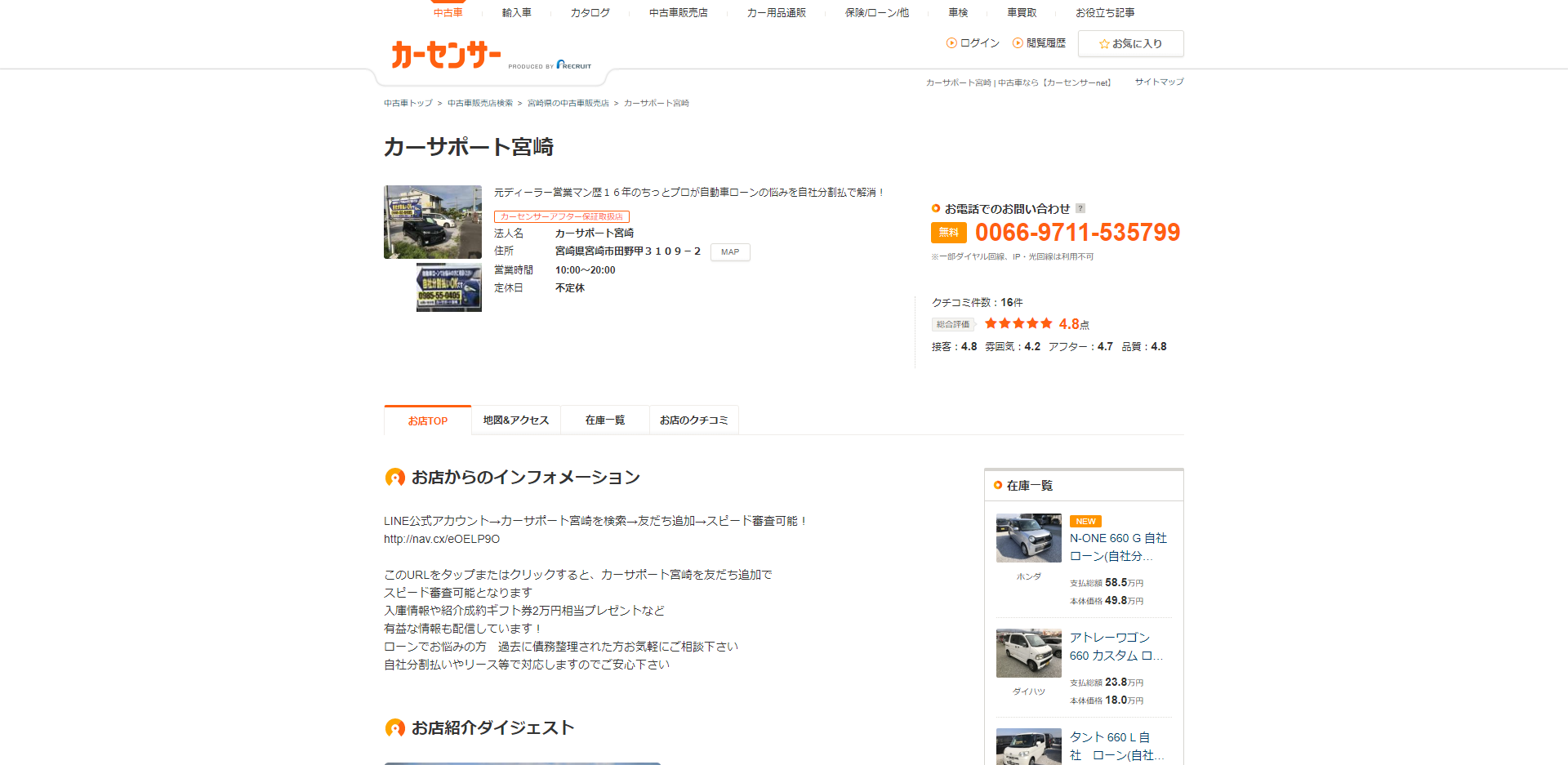Click the 中古車トップ breadcrumb link

tap(408, 104)
